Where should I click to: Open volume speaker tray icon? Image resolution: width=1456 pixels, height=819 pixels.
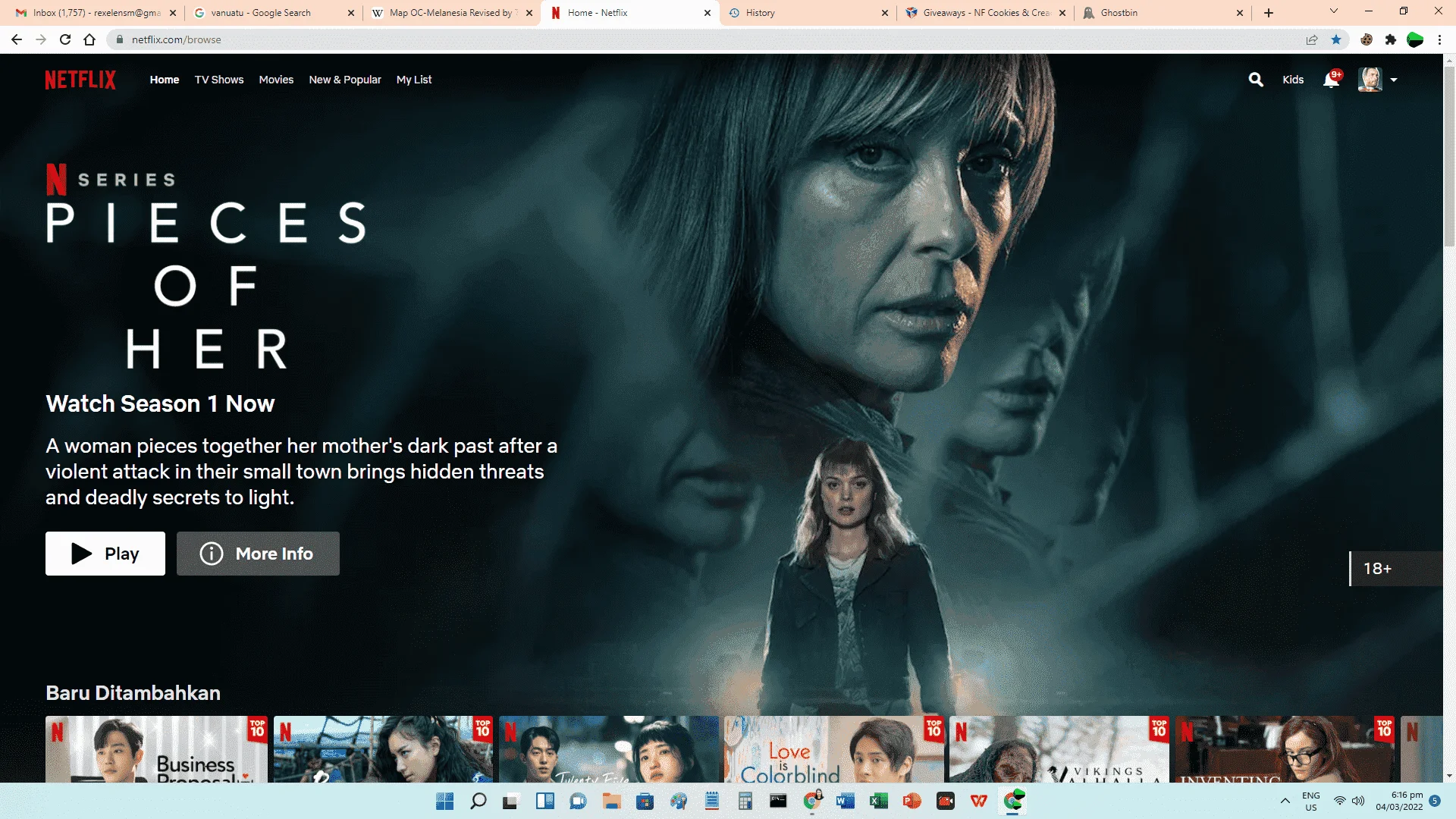pyautogui.click(x=1358, y=801)
